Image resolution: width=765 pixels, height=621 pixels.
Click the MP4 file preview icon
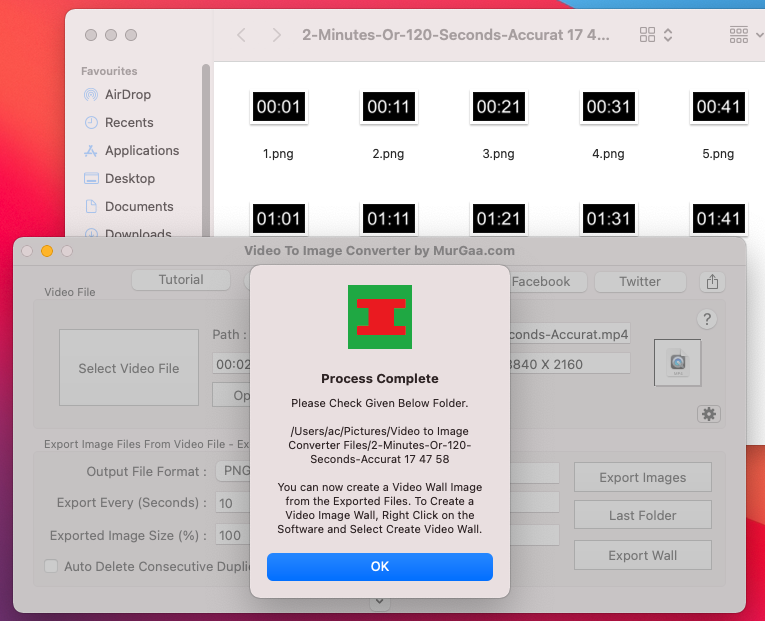[677, 362]
